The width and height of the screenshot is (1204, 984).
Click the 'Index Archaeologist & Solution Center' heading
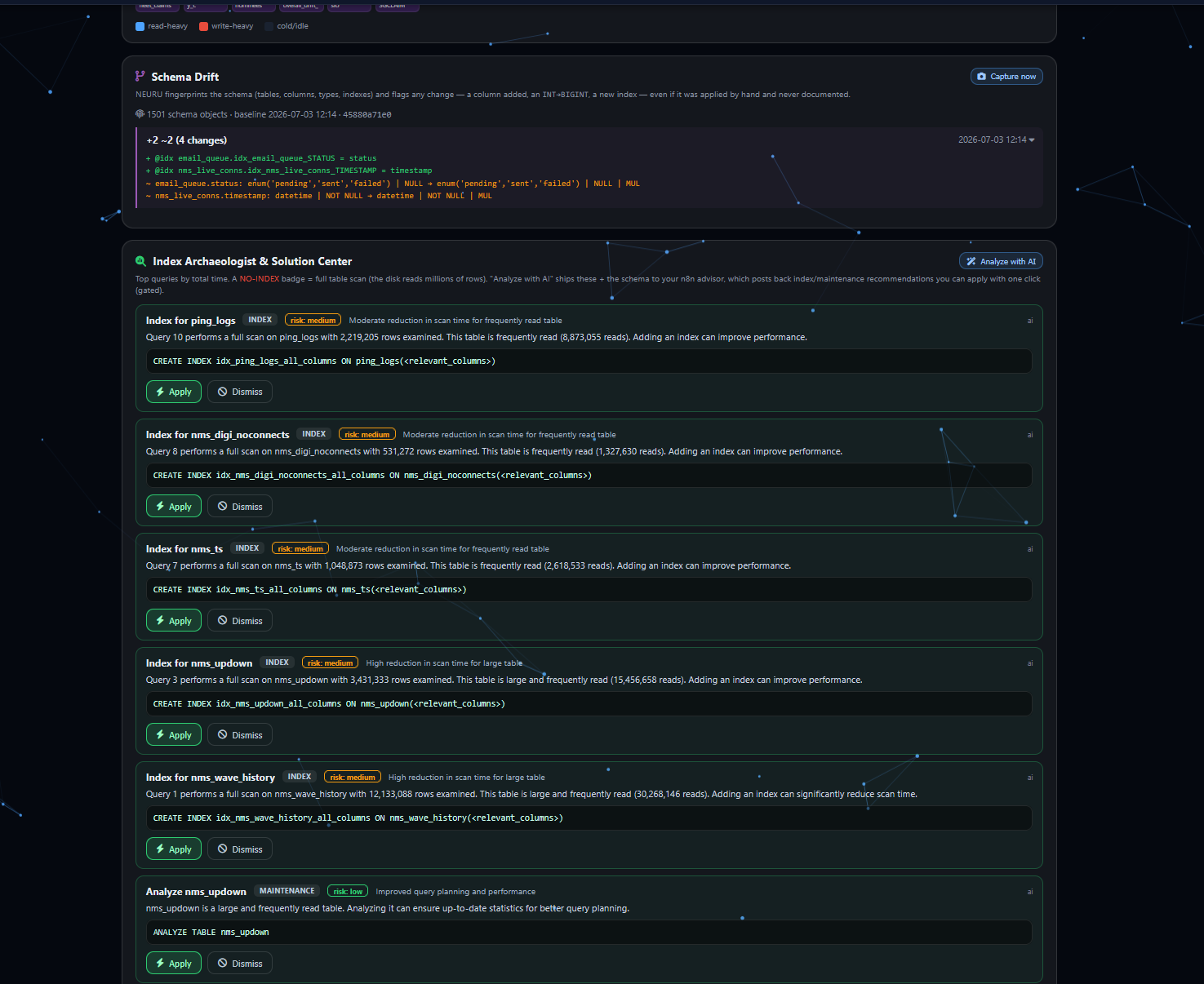pyautogui.click(x=252, y=261)
